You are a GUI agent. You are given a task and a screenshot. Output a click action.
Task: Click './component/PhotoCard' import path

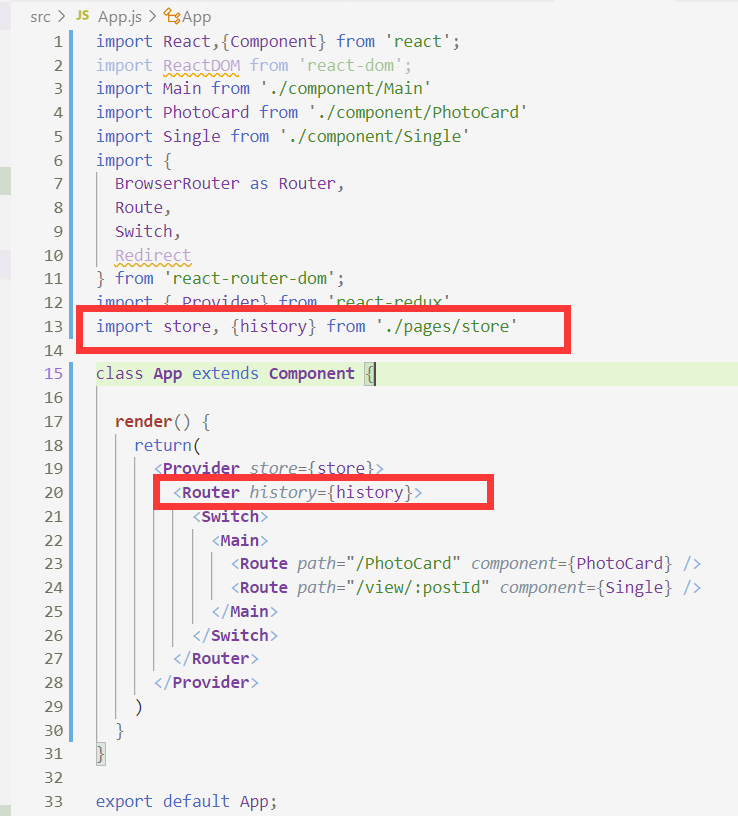point(418,112)
